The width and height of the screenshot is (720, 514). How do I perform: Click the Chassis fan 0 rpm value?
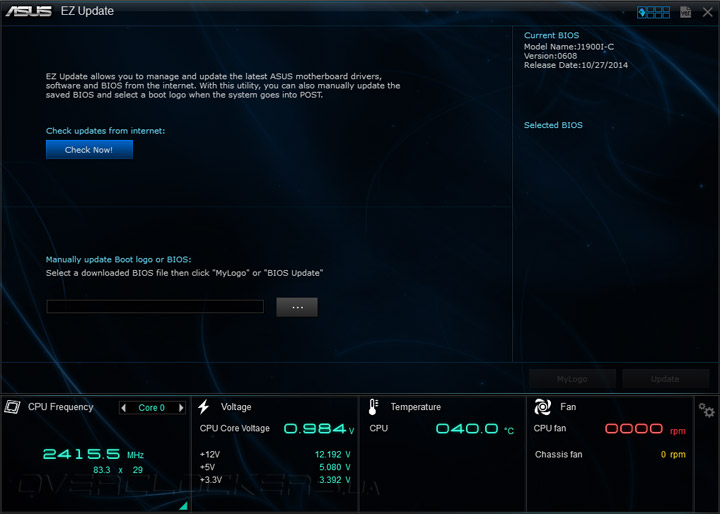coord(673,454)
